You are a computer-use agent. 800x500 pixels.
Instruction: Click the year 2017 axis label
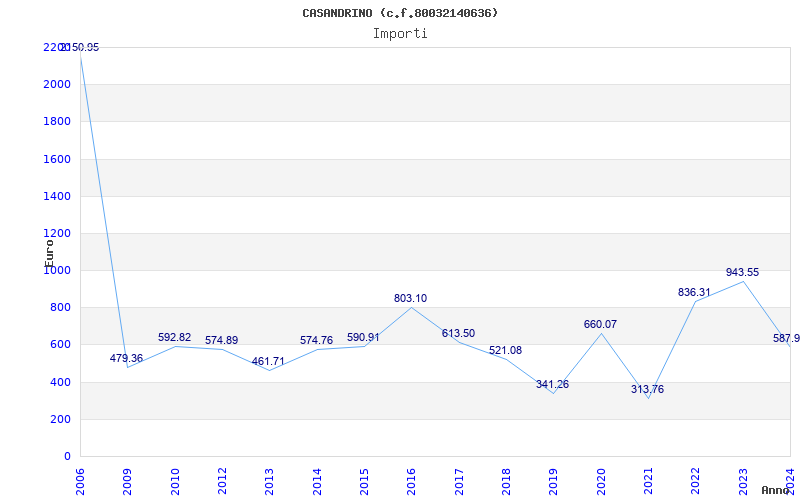coord(459,481)
